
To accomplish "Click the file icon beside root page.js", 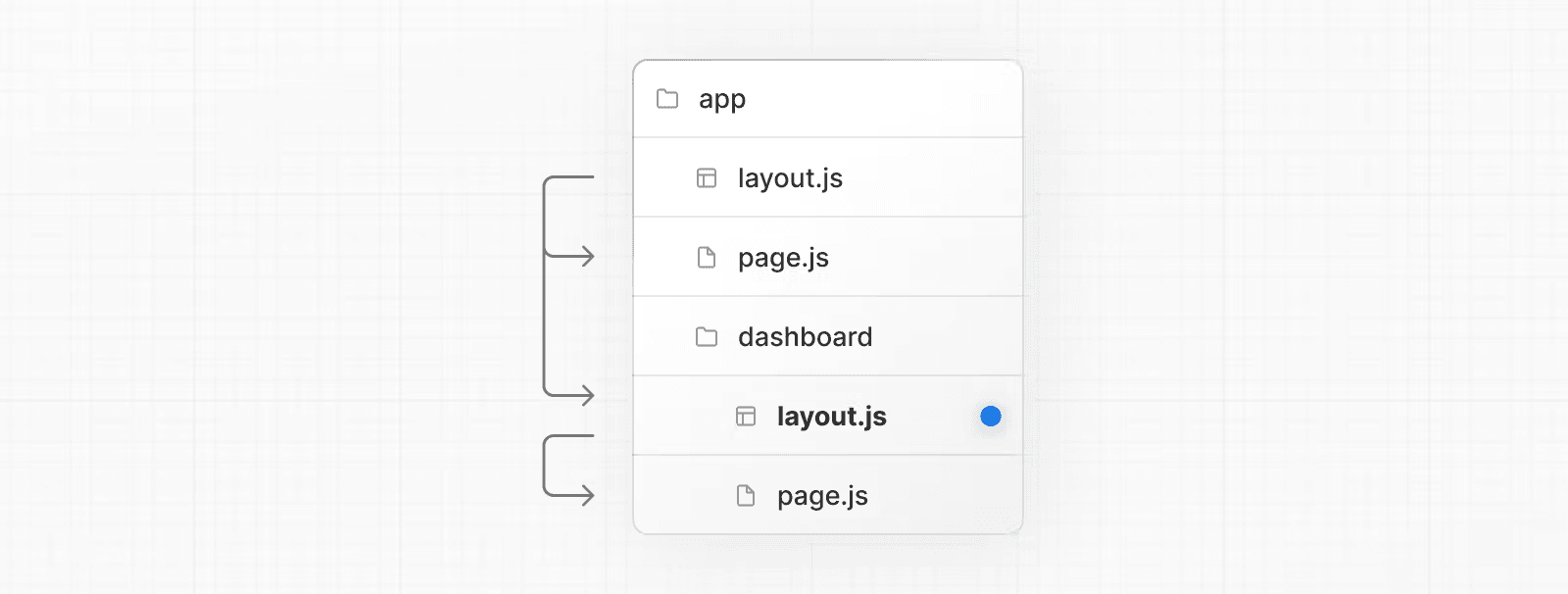I will click(707, 258).
